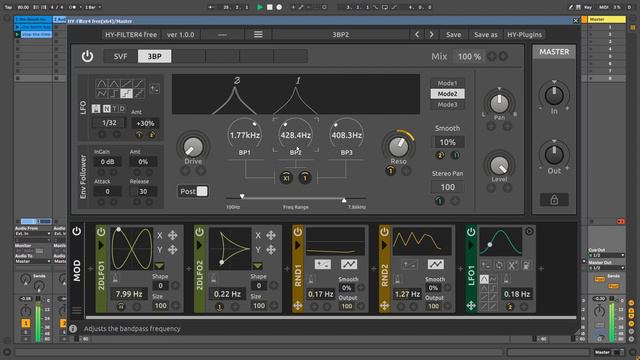The image size is (640, 360).
Task: Toggle the filter section power icon
Action: click(x=87, y=56)
